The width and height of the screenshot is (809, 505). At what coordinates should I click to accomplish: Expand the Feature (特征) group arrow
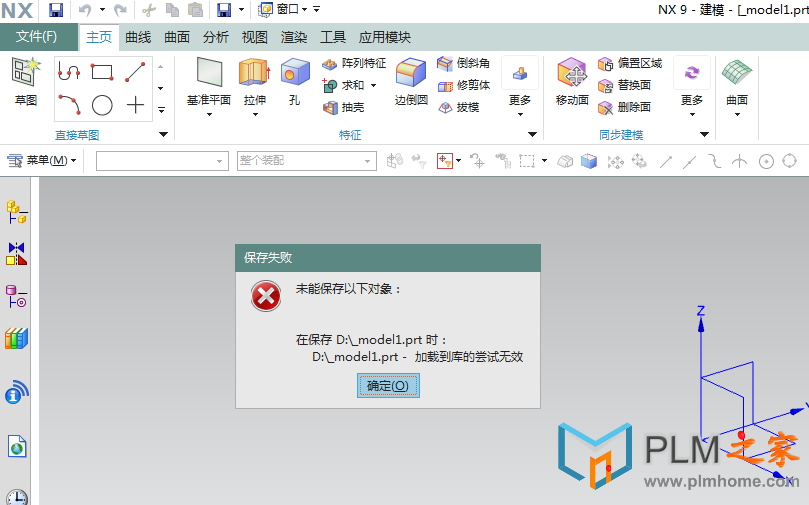tap(532, 135)
